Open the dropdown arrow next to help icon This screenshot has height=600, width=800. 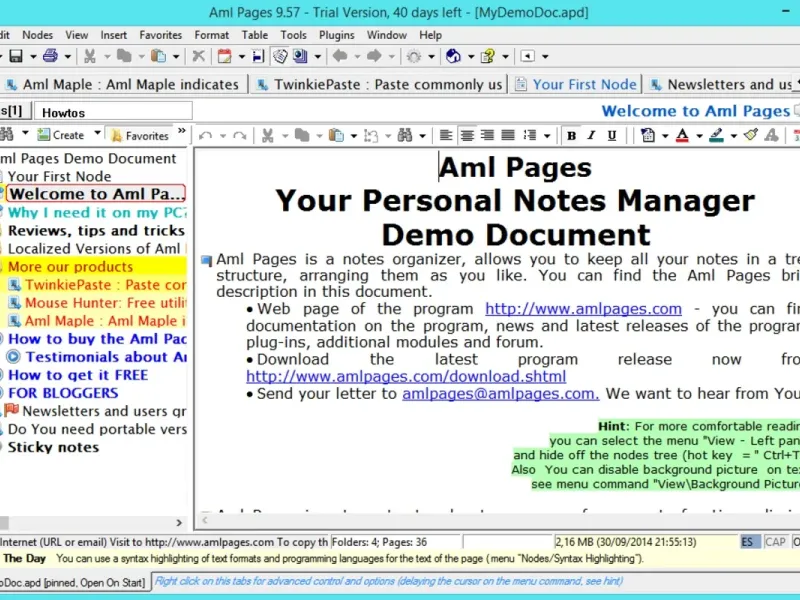(505, 57)
